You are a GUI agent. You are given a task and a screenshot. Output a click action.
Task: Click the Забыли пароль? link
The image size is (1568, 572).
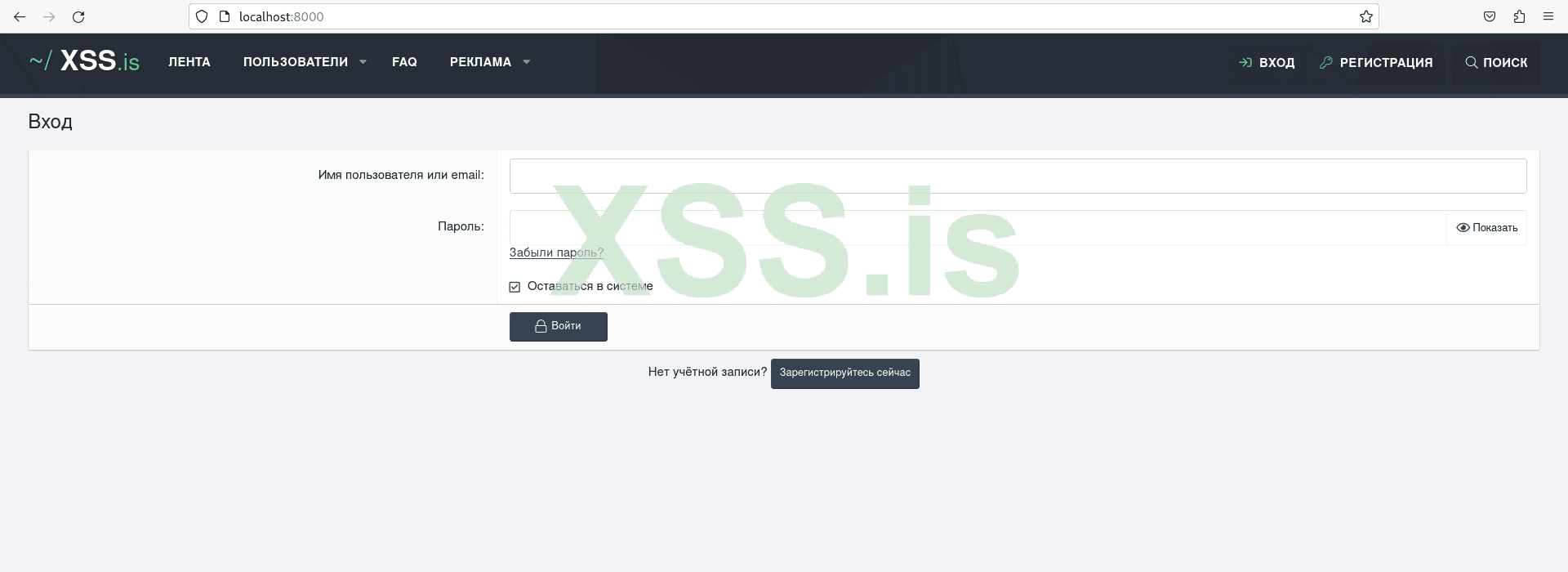556,252
